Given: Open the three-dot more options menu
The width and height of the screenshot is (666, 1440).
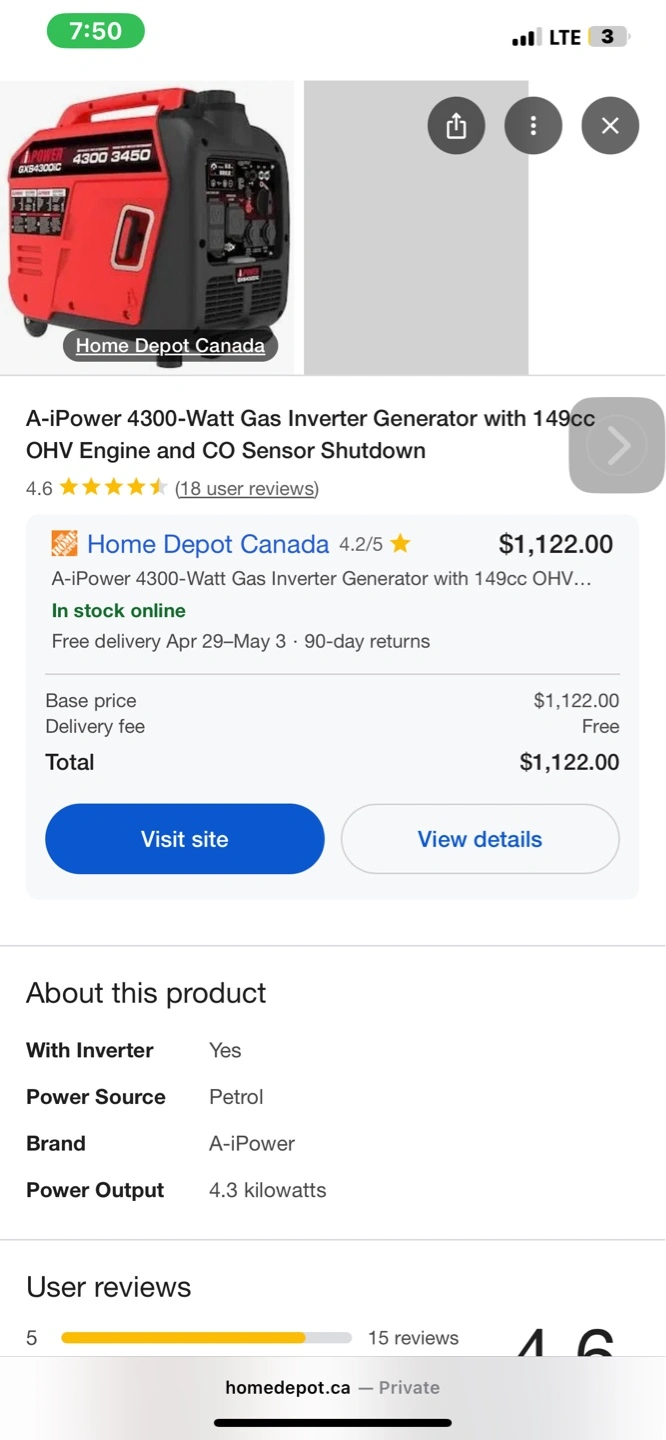Looking at the screenshot, I should 533,126.
